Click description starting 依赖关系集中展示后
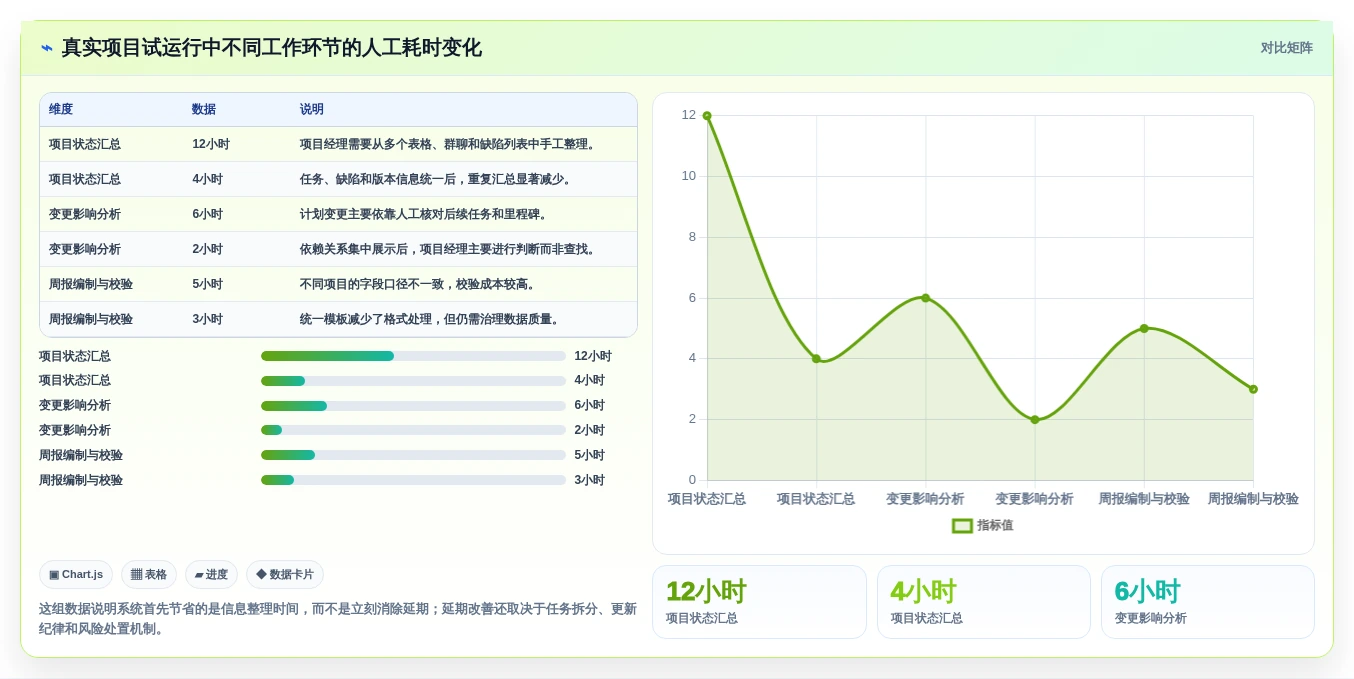This screenshot has height=679, width=1354. point(450,249)
